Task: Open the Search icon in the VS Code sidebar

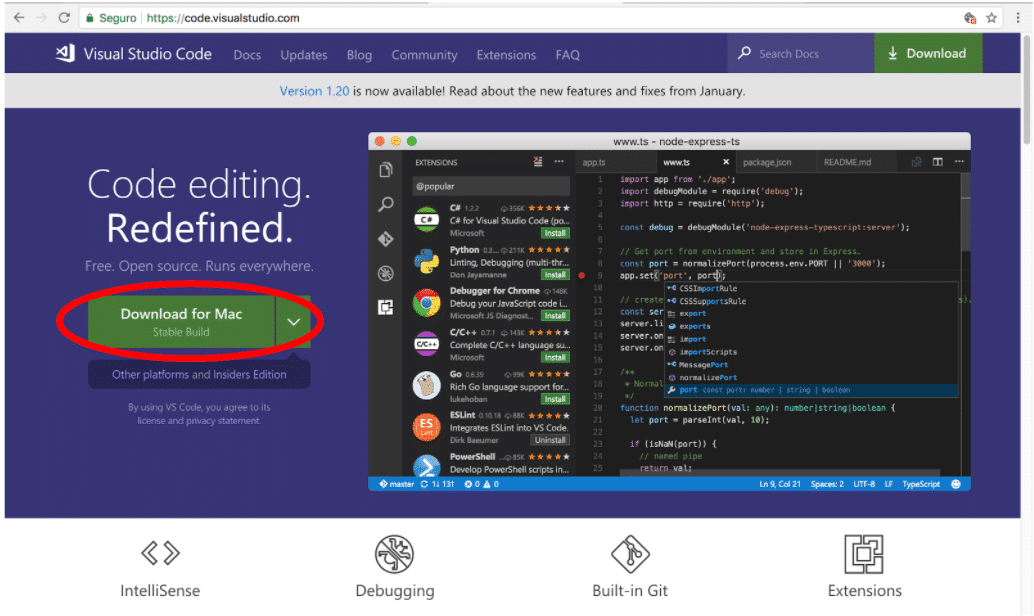Action: pyautogui.click(x=386, y=204)
